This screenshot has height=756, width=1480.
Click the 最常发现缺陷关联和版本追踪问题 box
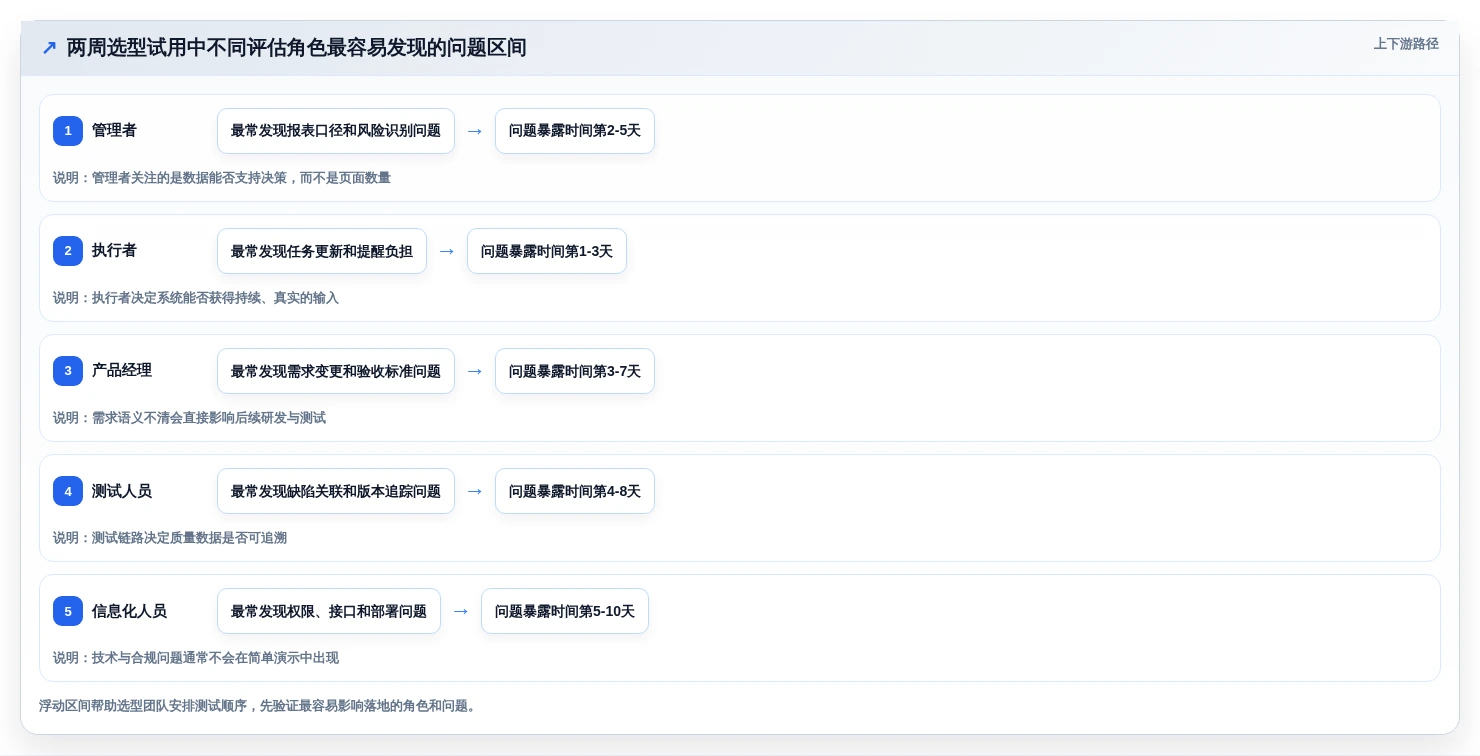tap(336, 491)
